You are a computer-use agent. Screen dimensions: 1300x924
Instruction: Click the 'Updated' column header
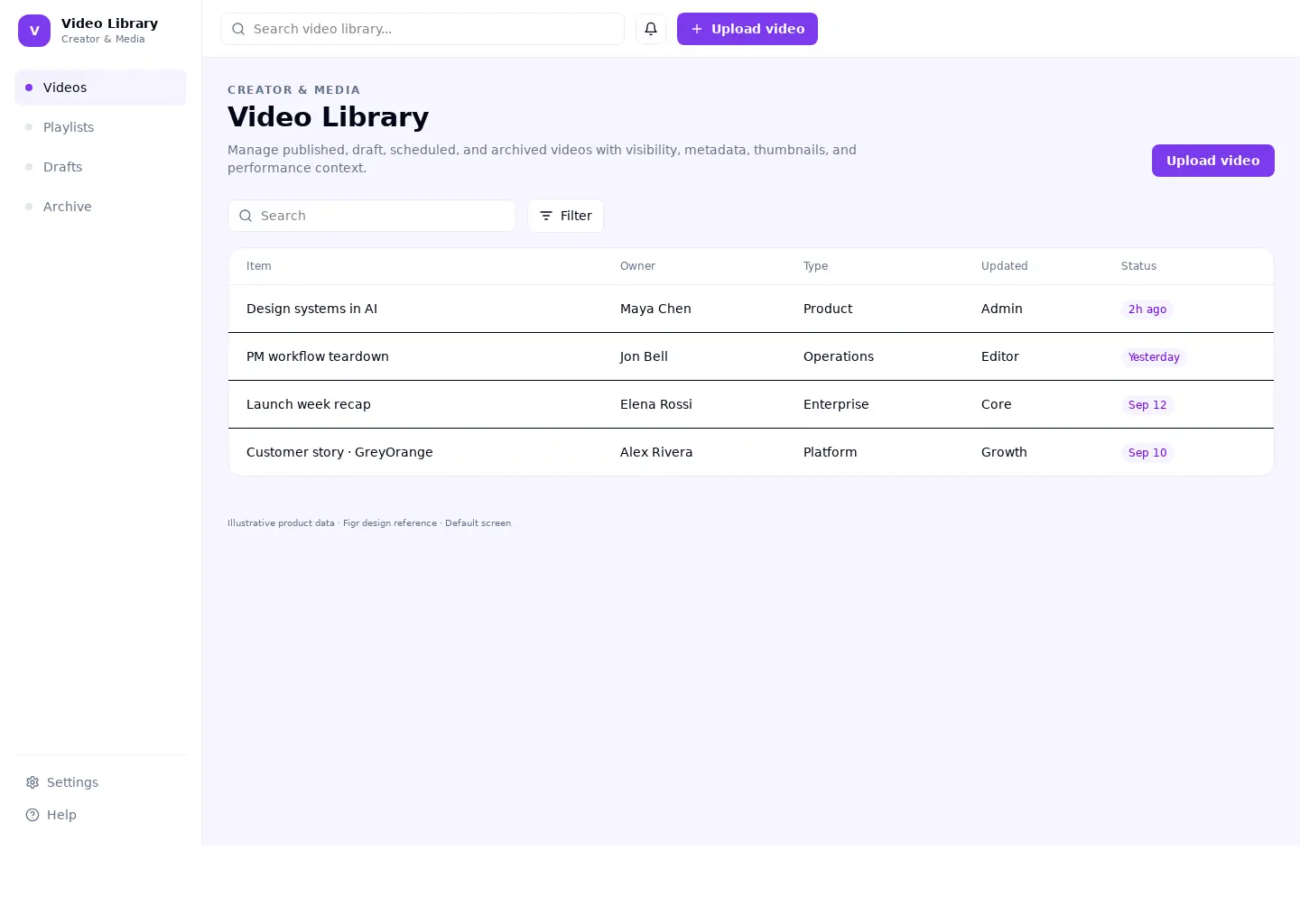(1004, 266)
